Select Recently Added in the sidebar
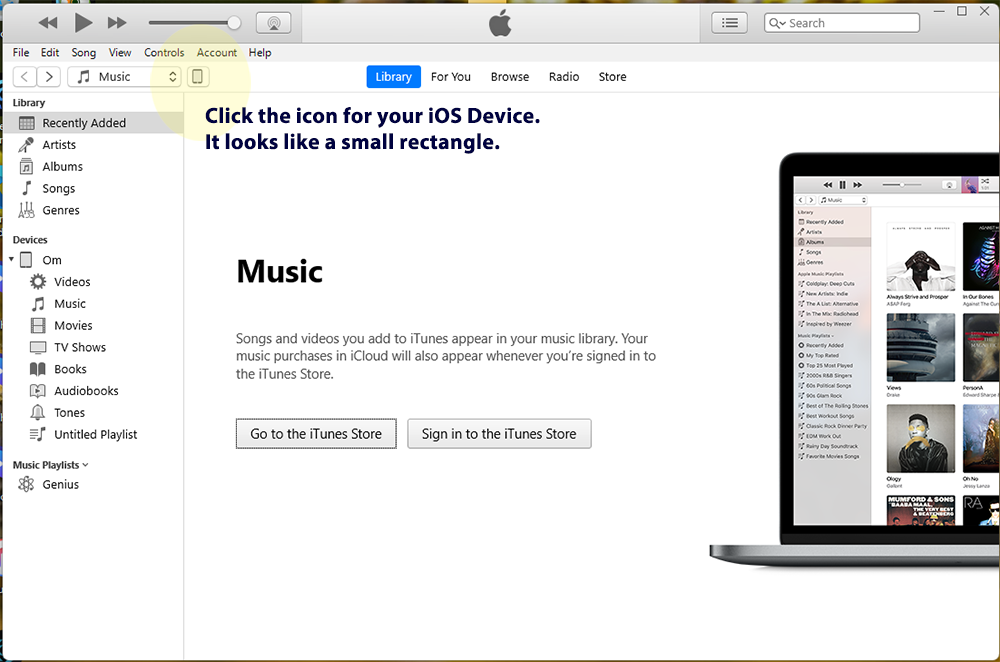 tap(94, 122)
